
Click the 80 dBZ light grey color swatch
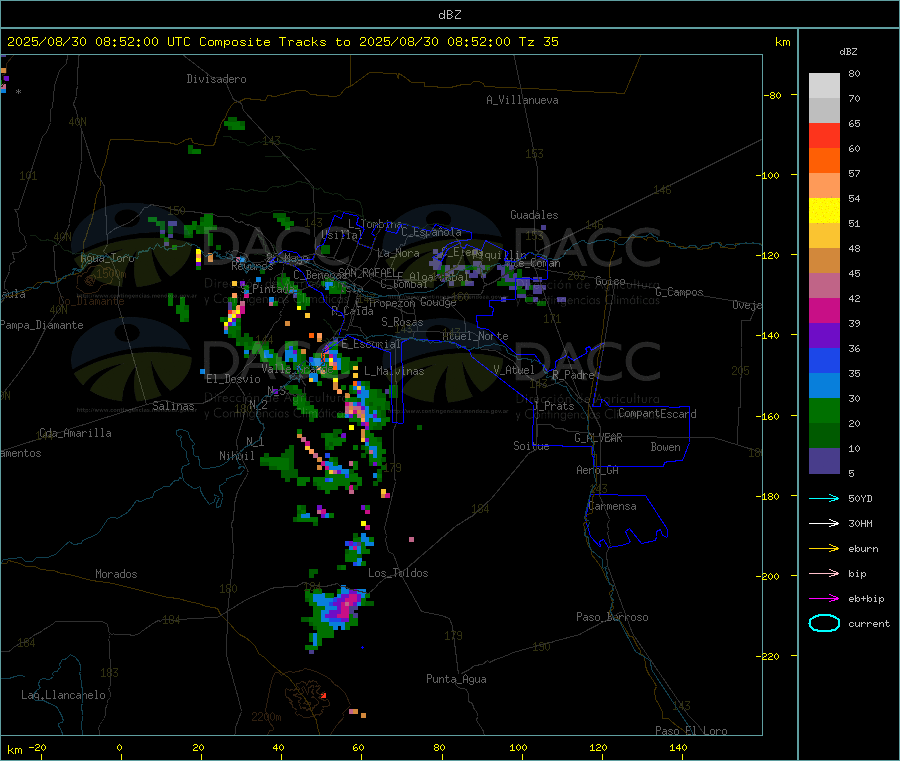(824, 86)
